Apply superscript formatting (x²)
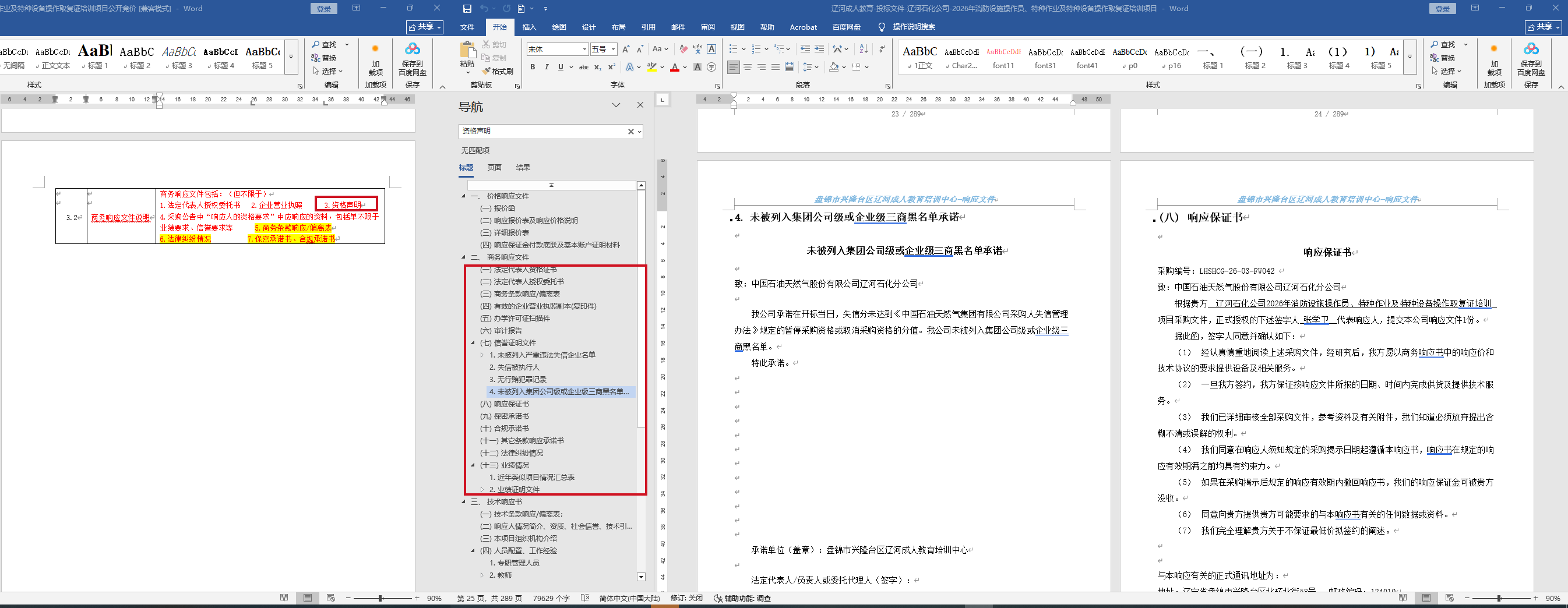This screenshot has height=608, width=1568. (x=612, y=67)
